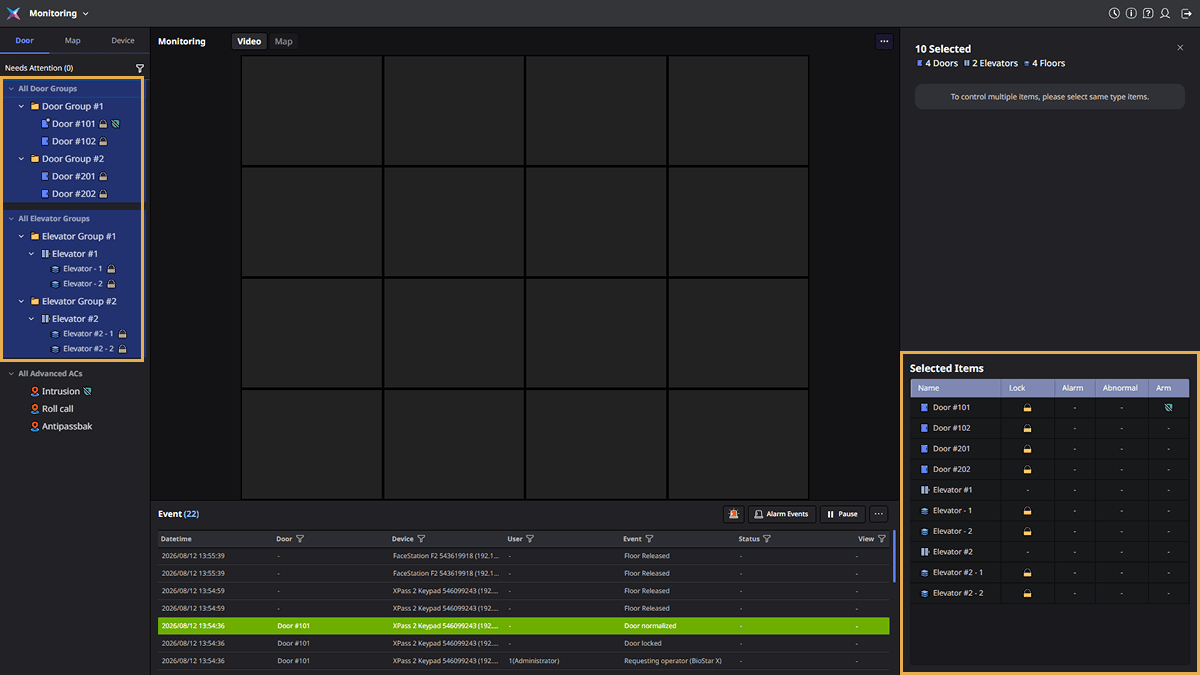
Task: Toggle Video view in Monitoring panel
Action: (x=249, y=41)
